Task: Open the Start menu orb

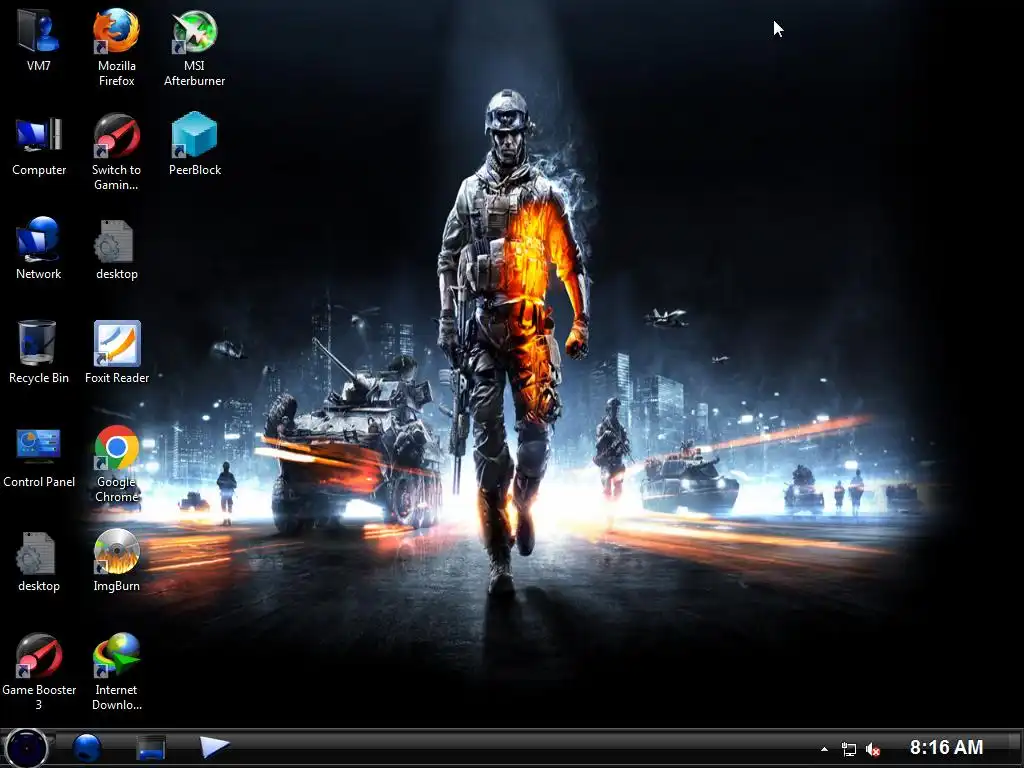Action: 27,748
